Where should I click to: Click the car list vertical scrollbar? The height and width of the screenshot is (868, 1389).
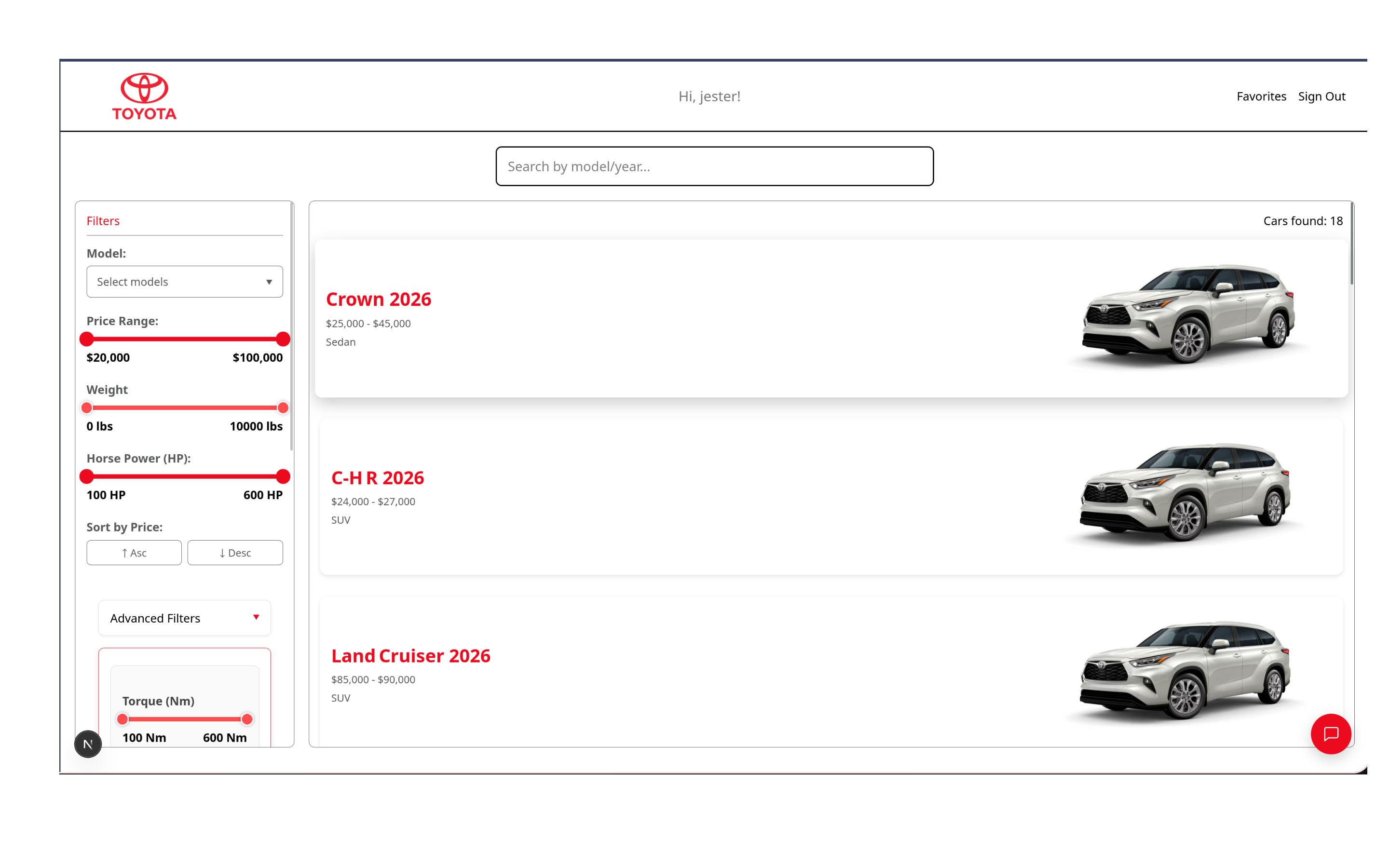(1352, 244)
